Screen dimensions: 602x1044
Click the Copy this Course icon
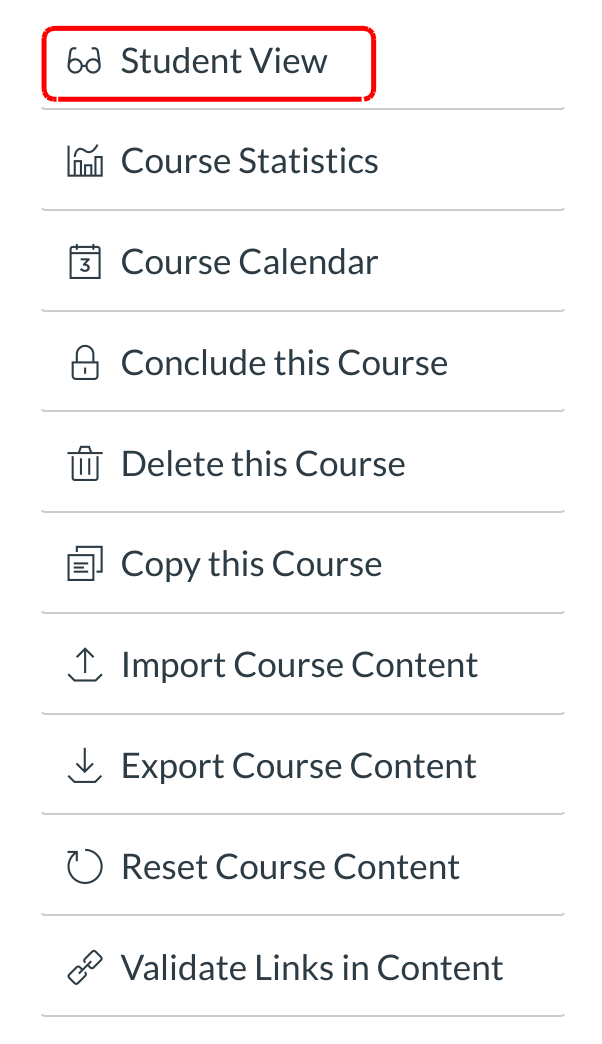84,565
